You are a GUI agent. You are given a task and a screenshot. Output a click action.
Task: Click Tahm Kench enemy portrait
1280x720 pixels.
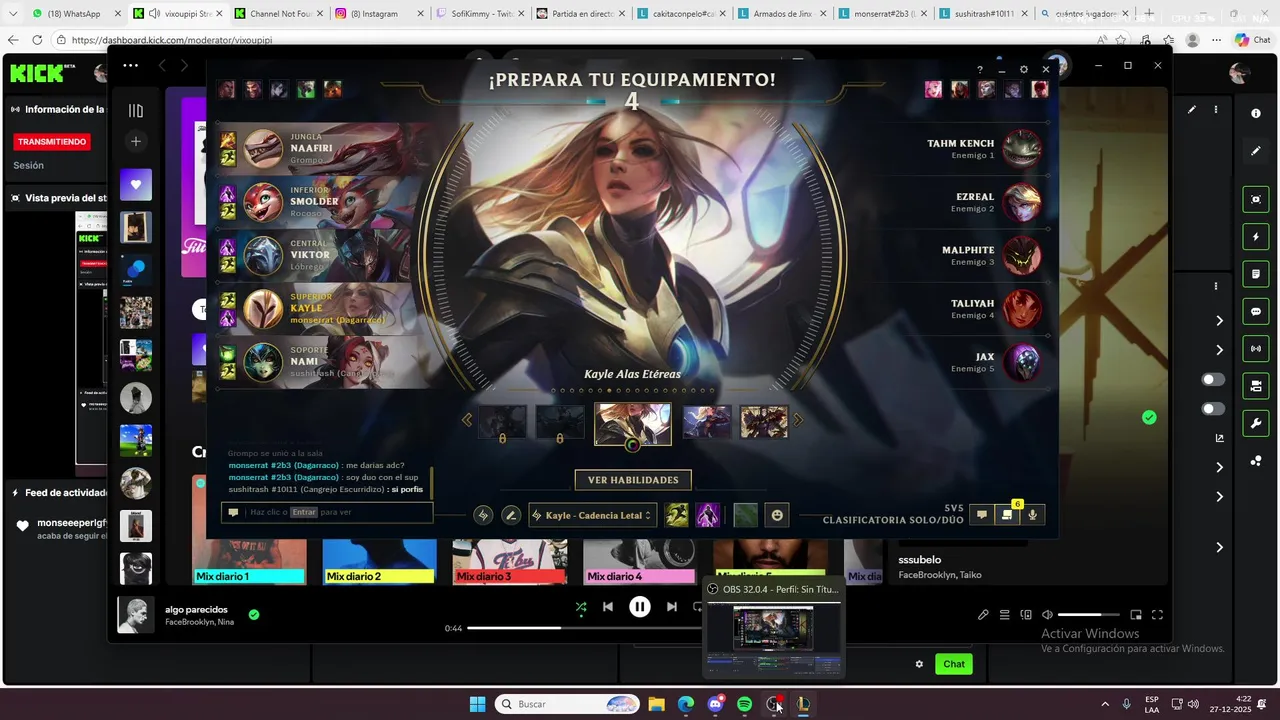point(1023,149)
